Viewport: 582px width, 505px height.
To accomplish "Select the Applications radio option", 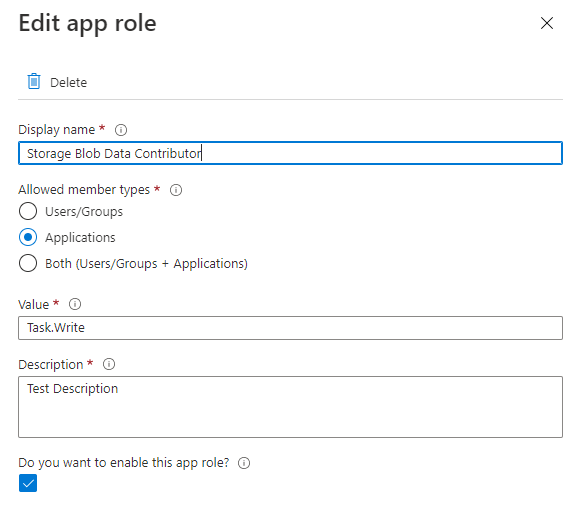I will pyautogui.click(x=28, y=237).
